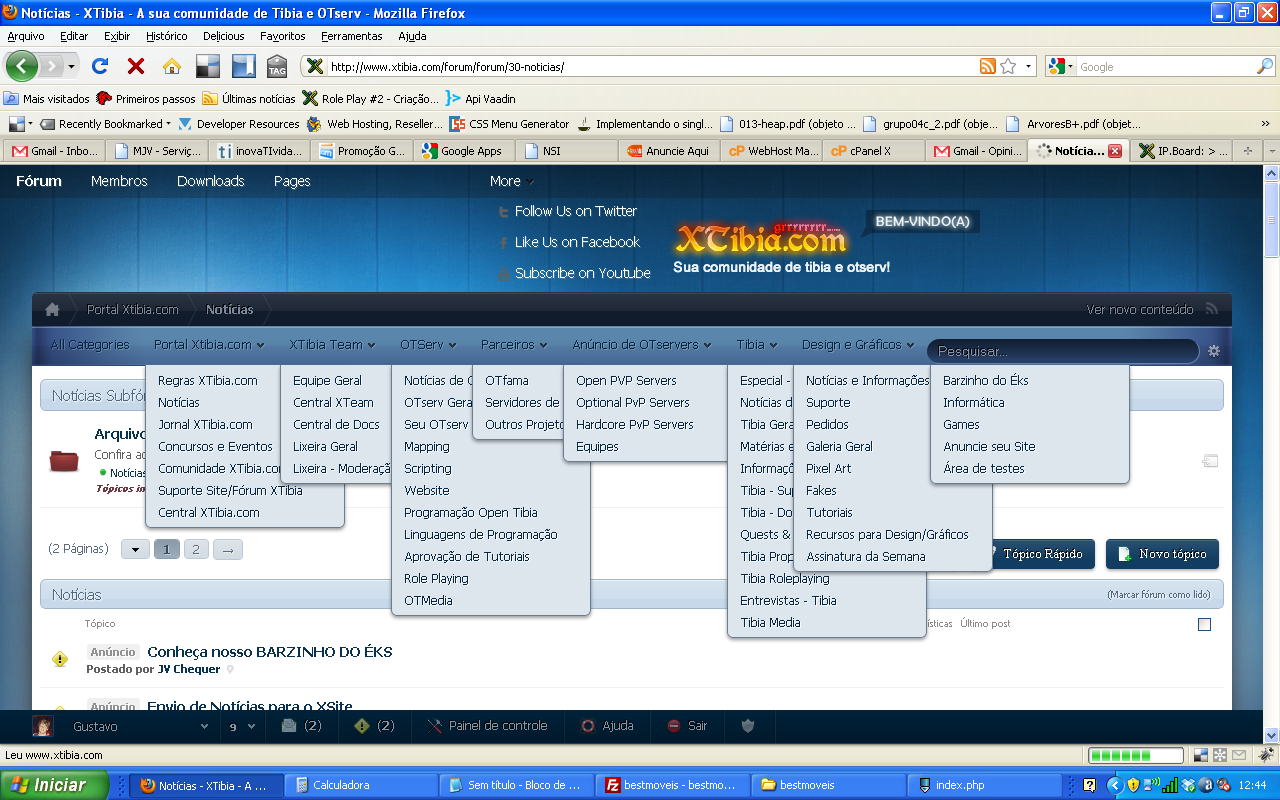Click the Firefox back arrow button

coord(22,66)
